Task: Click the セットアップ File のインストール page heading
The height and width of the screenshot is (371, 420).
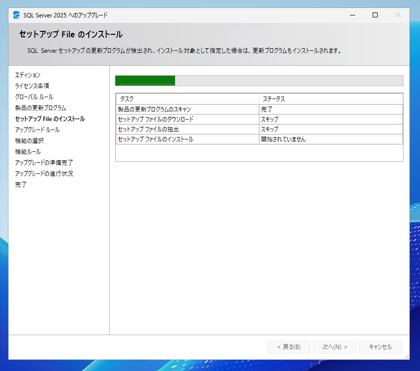Action: [71, 34]
